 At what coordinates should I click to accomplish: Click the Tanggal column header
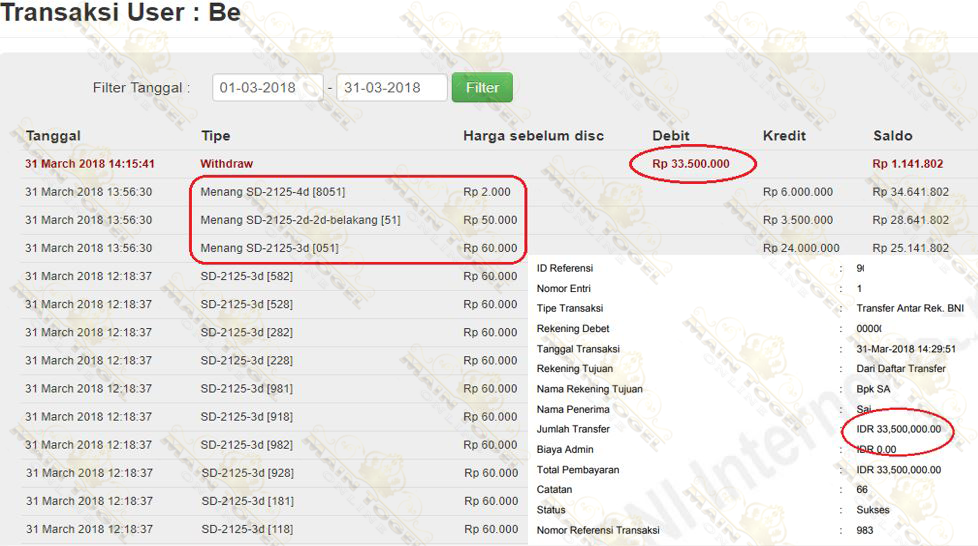coord(53,136)
